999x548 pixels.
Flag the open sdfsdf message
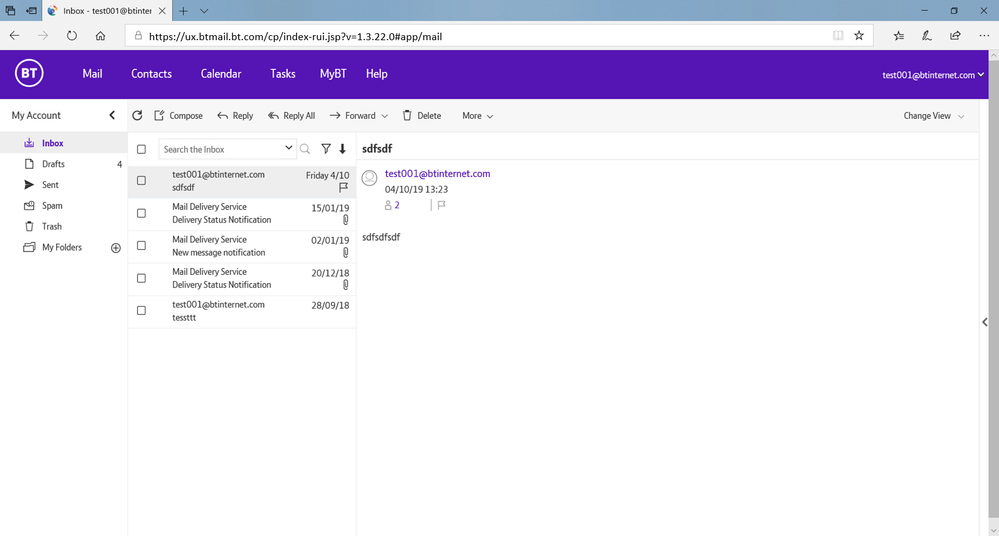coord(441,205)
